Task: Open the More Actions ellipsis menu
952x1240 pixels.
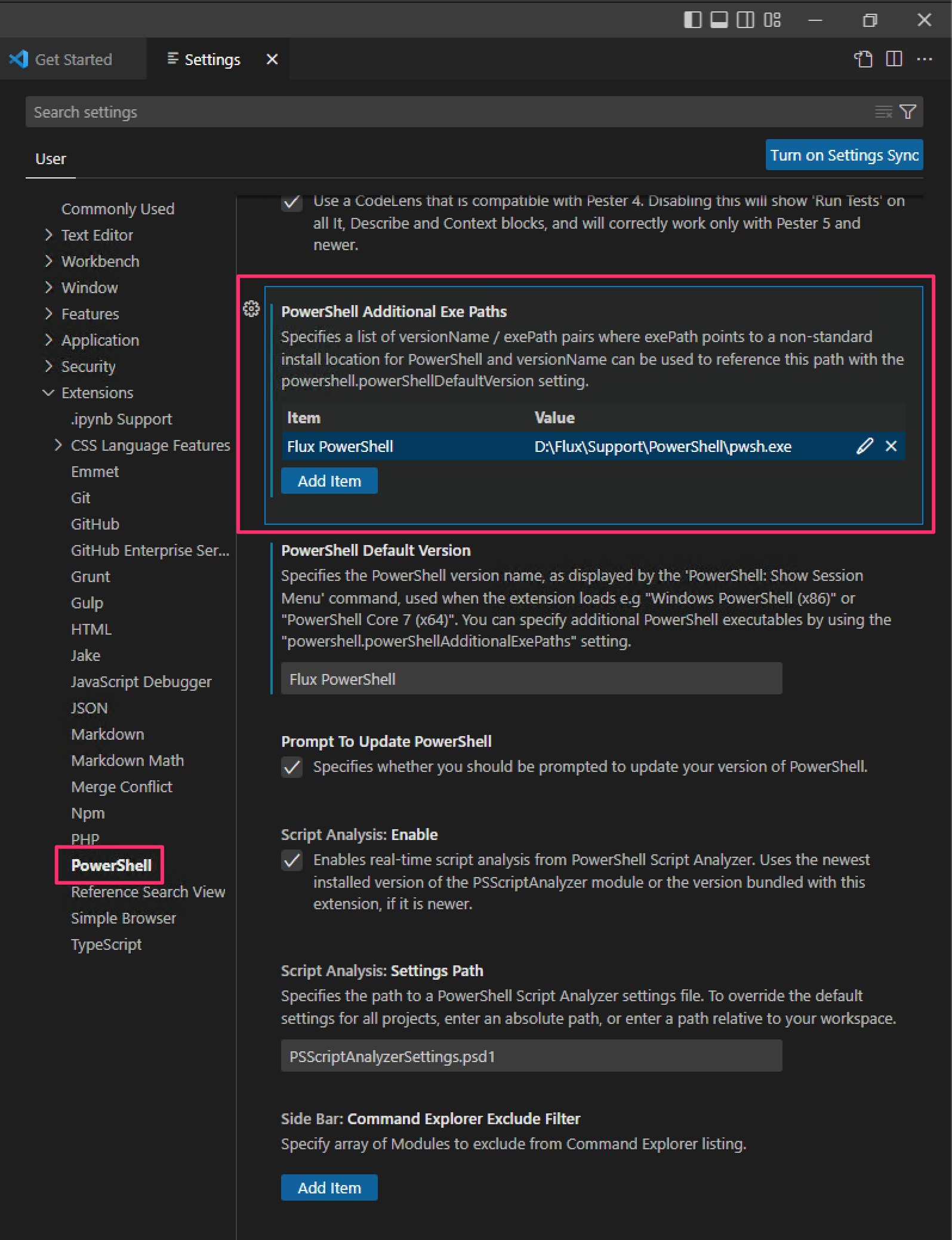Action: tap(925, 59)
